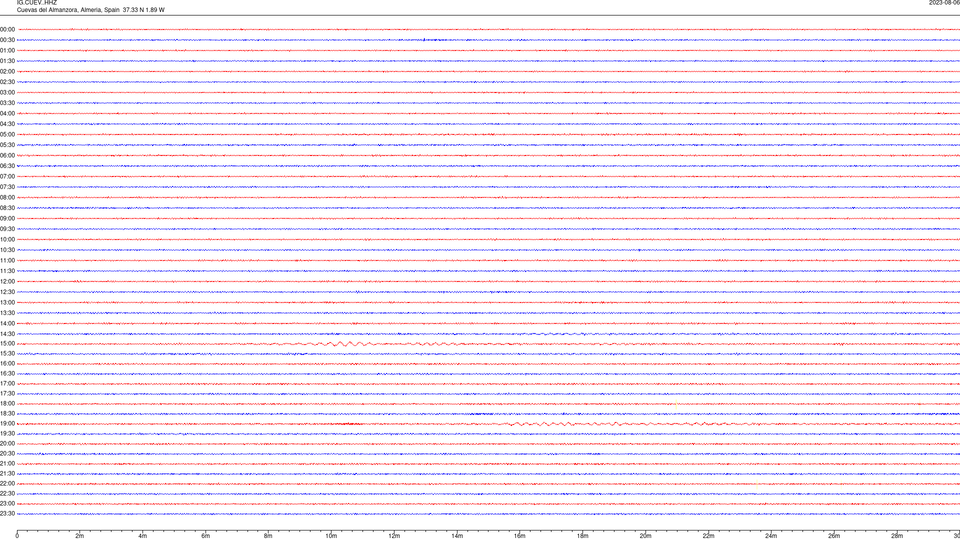Select the 00:30 trace time label
The image size is (960, 540).
(7, 40)
